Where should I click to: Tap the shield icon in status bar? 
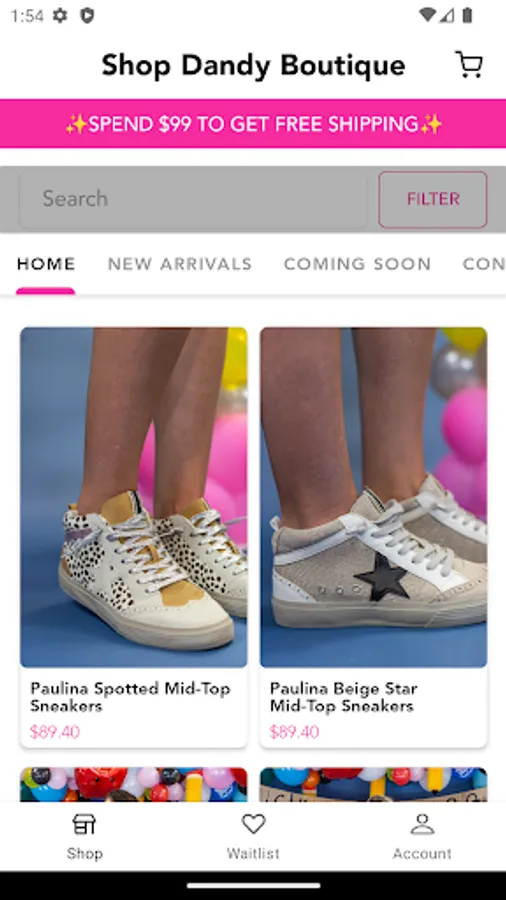(x=87, y=15)
